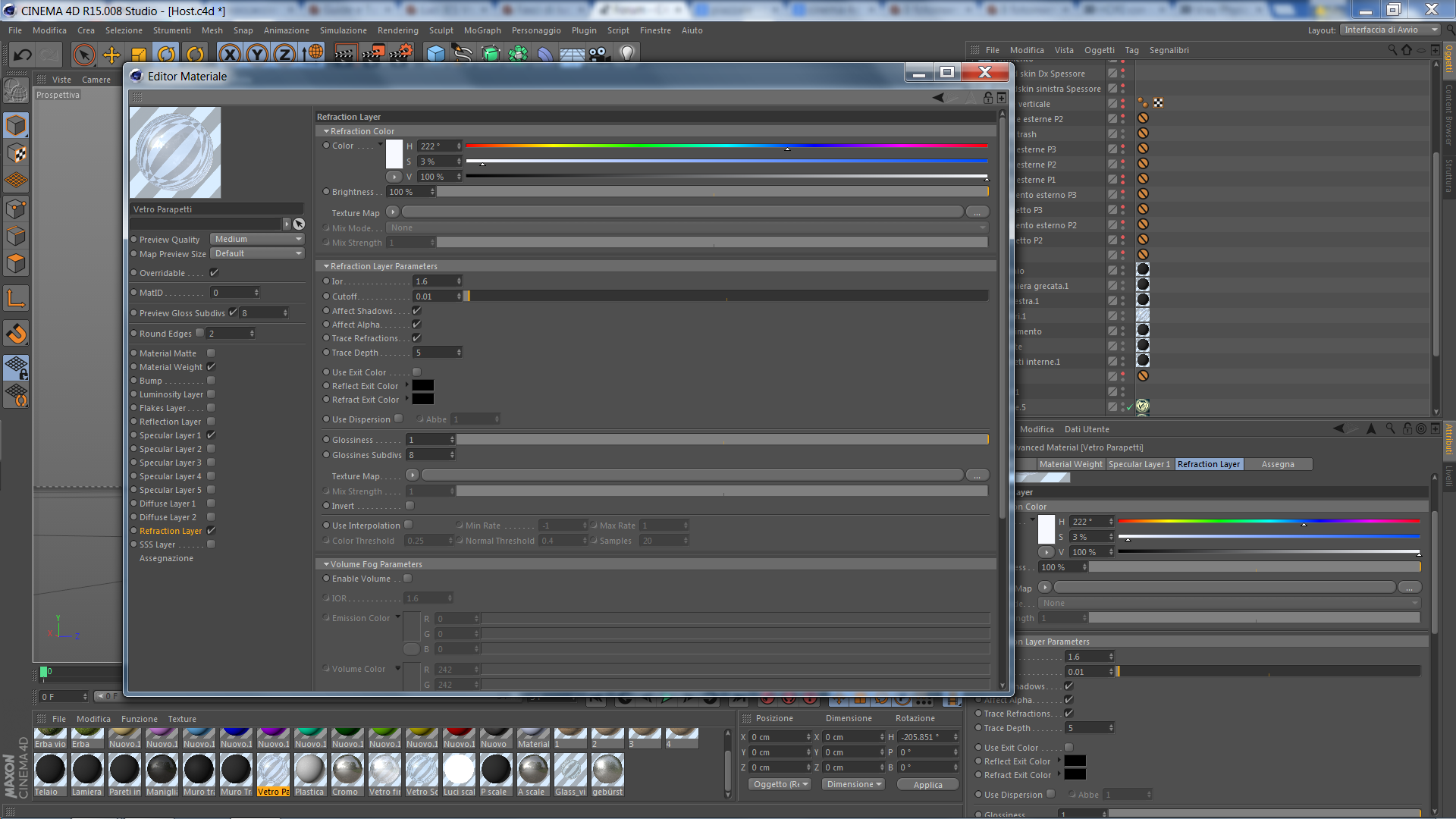Click the Spline pen tool icon
The height and width of the screenshot is (819, 1456).
click(x=462, y=54)
